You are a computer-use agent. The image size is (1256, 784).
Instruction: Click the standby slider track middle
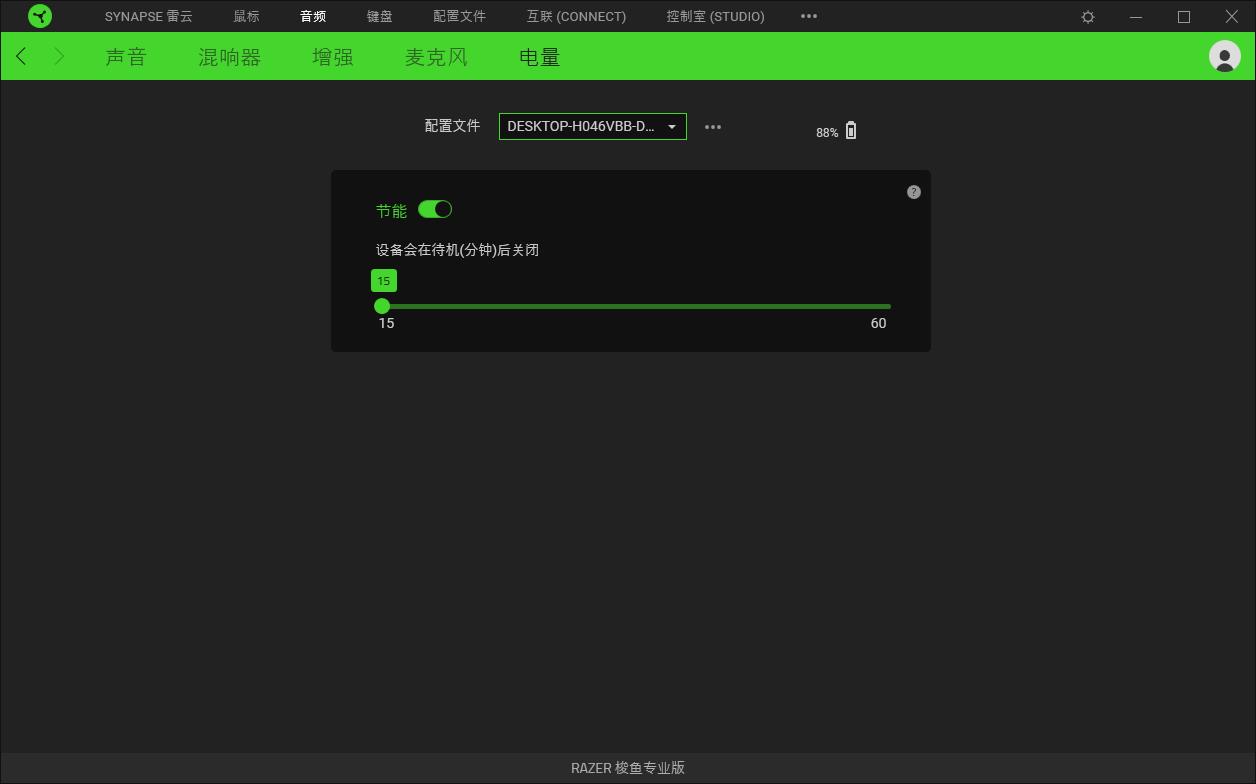(x=635, y=306)
